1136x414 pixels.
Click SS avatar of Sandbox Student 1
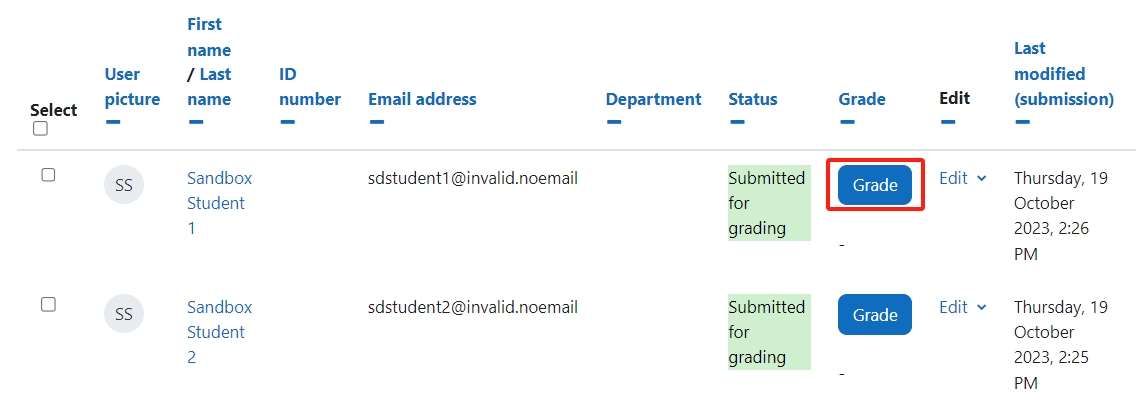(x=124, y=185)
